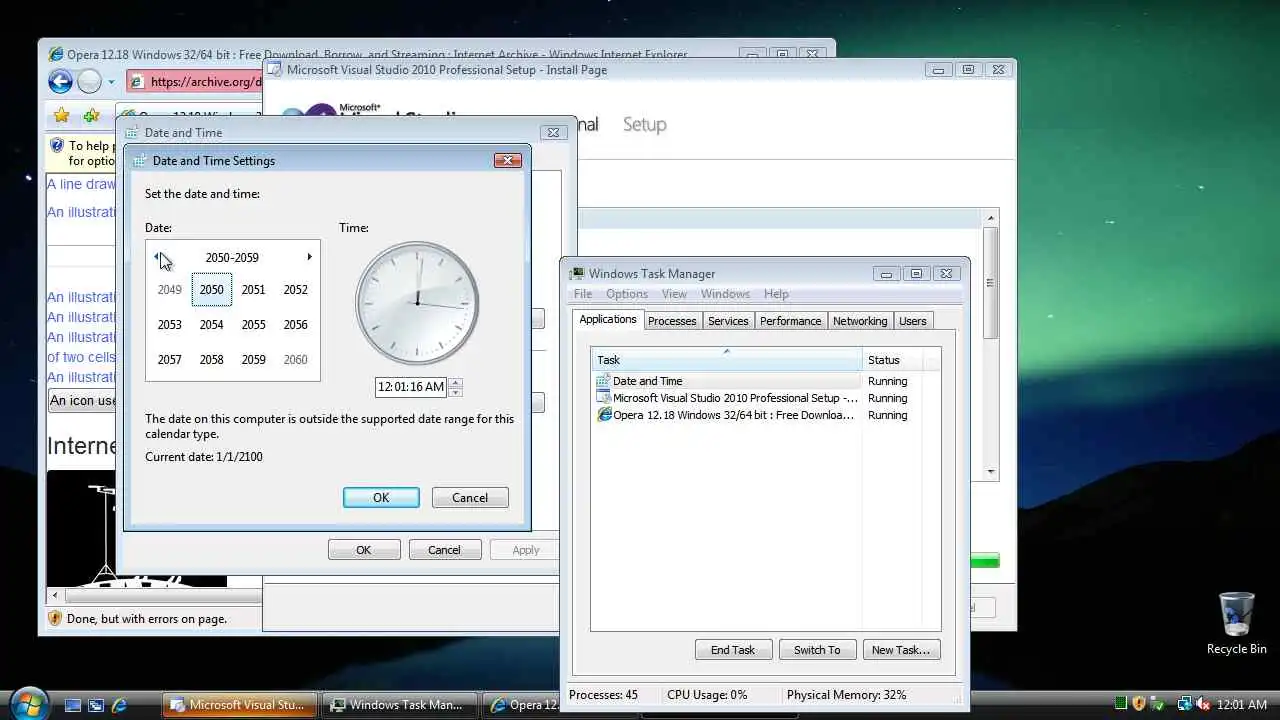1280x720 pixels.
Task: Click New Task... button
Action: [901, 650]
